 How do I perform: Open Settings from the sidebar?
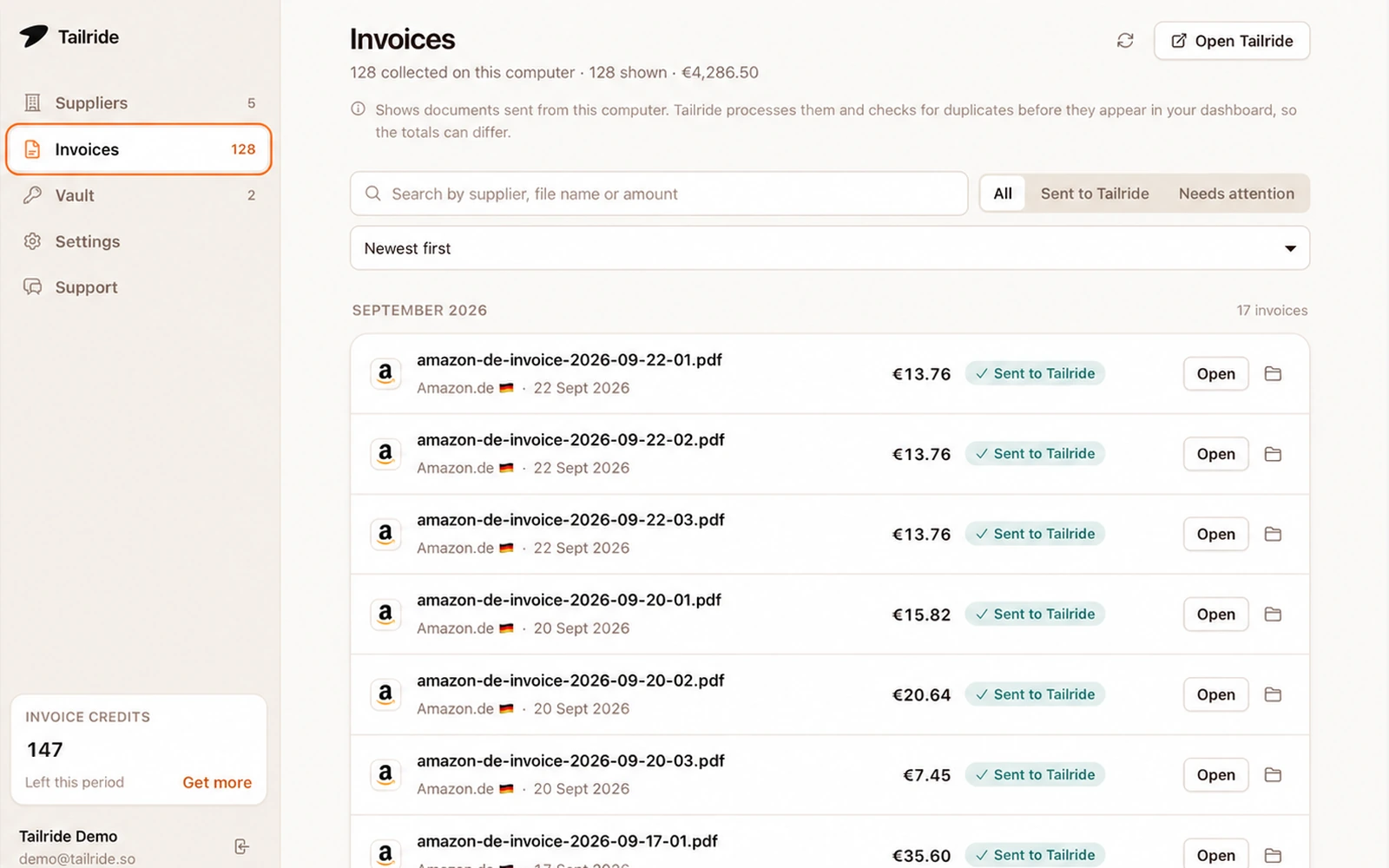point(139,241)
